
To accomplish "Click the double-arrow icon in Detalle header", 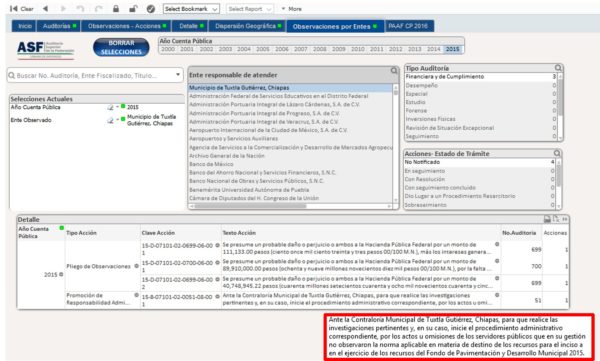I will click(x=565, y=219).
